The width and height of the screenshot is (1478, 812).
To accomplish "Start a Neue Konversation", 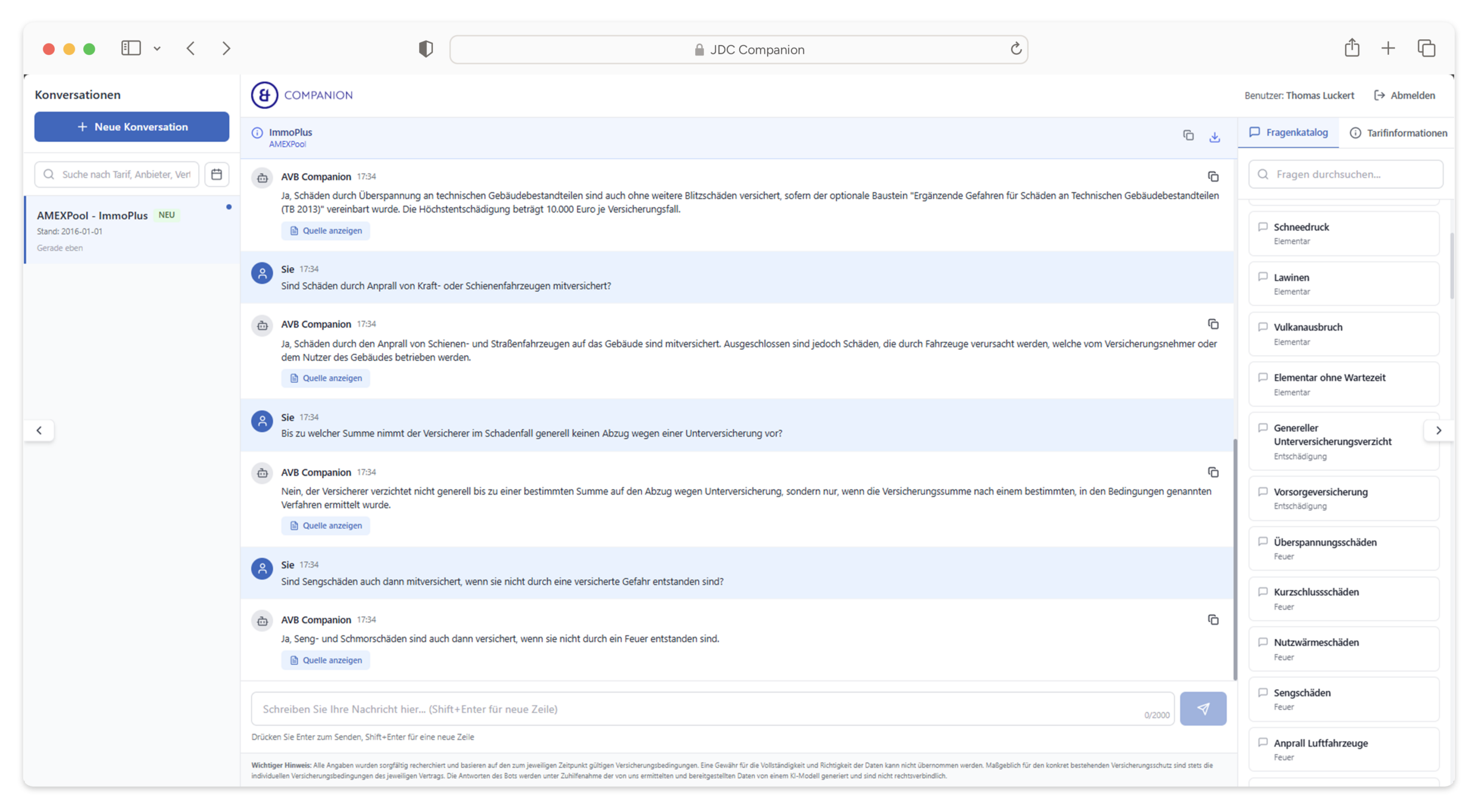I will coord(132,127).
